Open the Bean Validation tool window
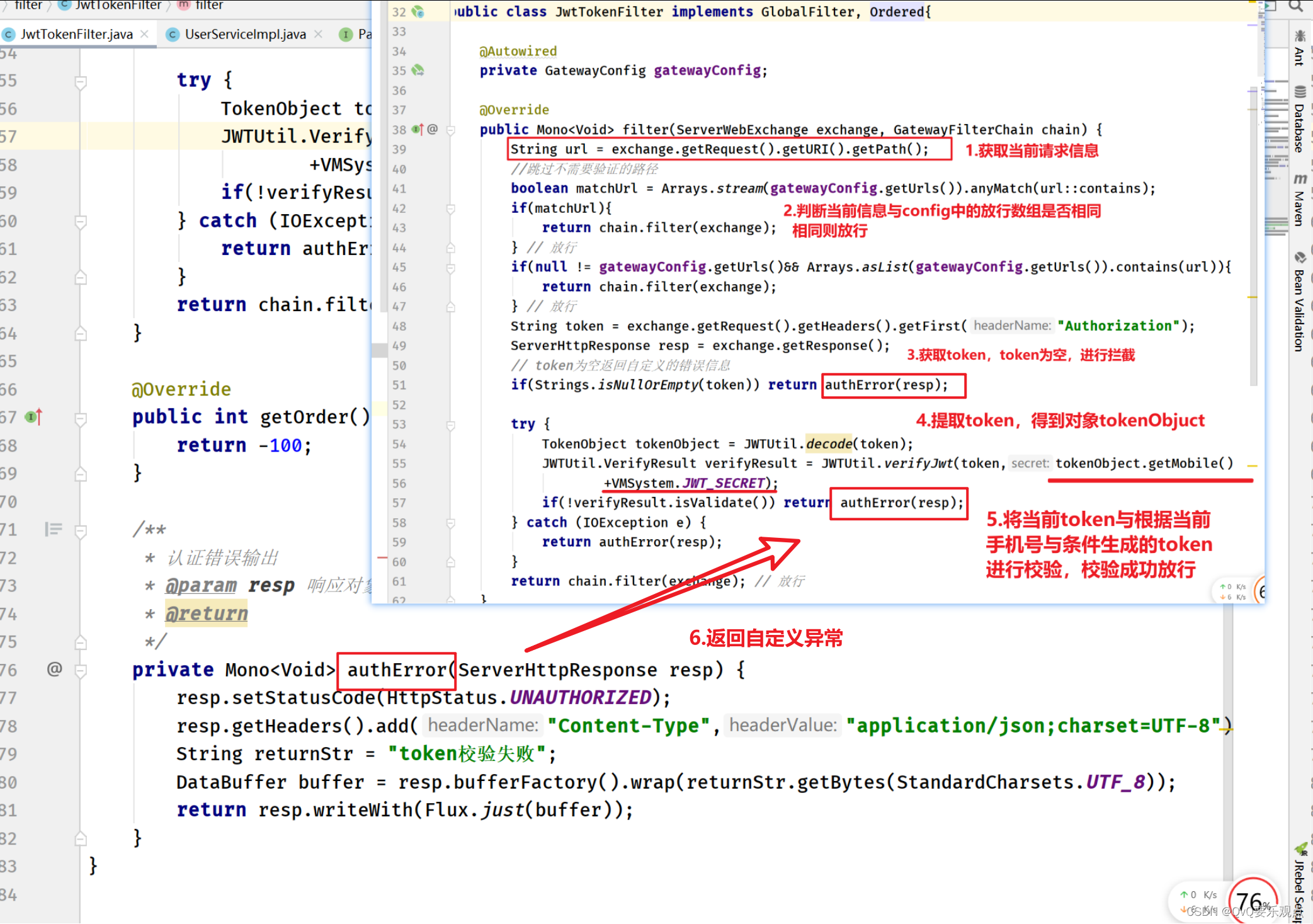Screen dimensions: 1313x924 (x=1300, y=302)
